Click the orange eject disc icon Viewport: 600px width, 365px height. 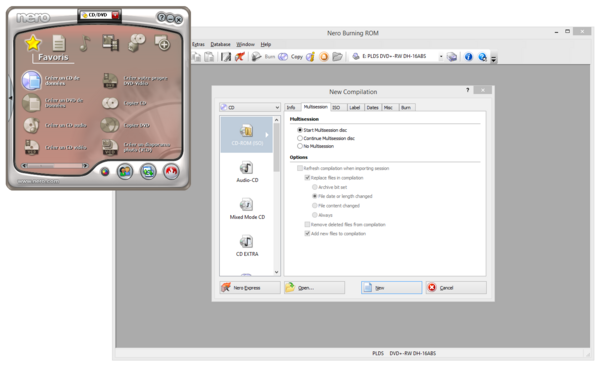point(324,57)
